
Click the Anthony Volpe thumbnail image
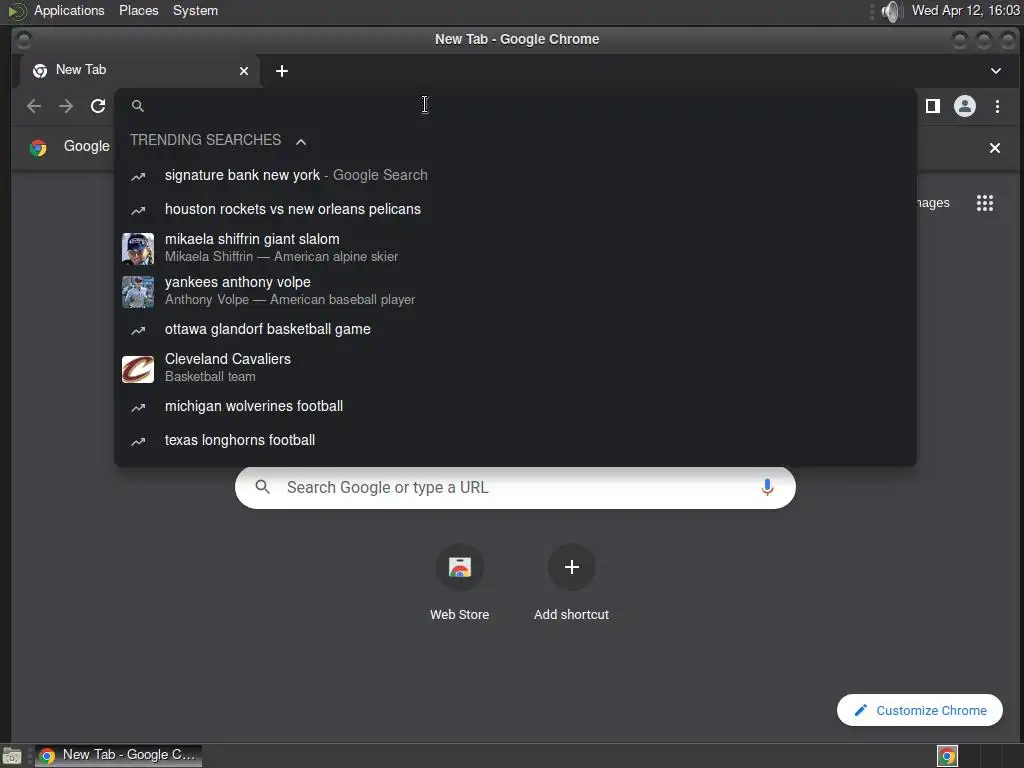pos(138,292)
